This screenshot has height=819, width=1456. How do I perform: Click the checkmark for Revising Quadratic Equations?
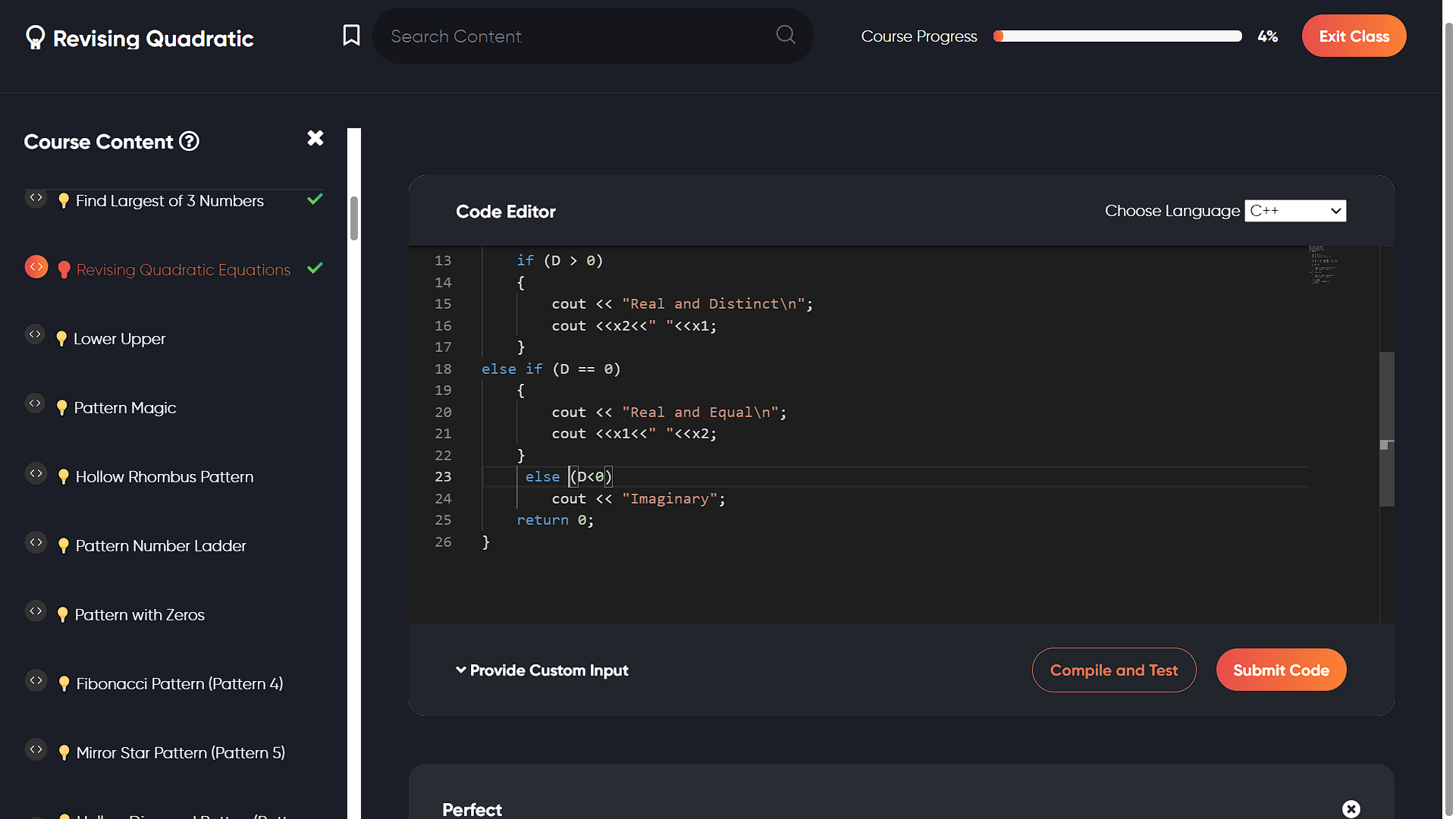tap(315, 268)
